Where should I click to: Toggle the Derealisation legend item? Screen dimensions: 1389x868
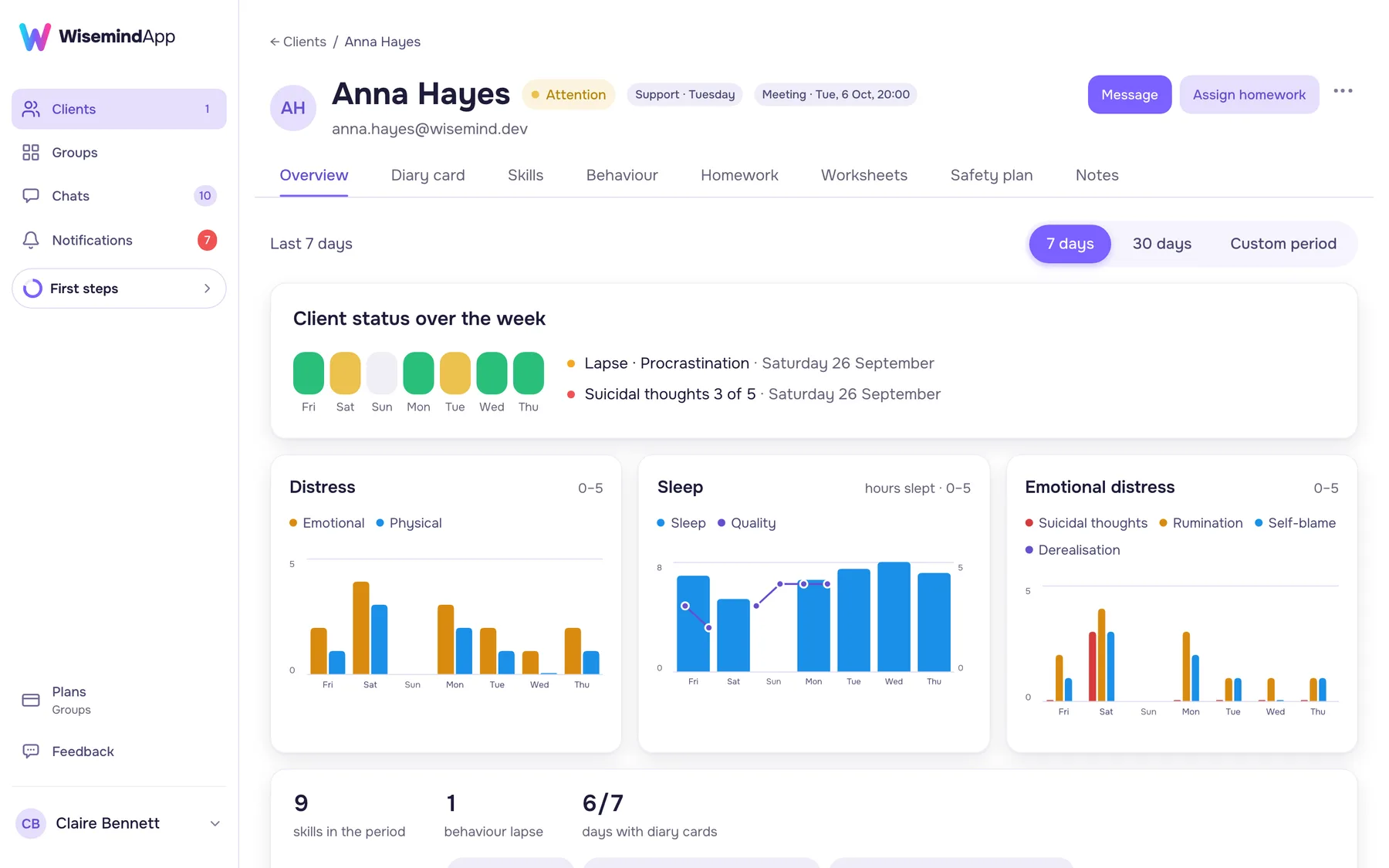(x=1073, y=550)
